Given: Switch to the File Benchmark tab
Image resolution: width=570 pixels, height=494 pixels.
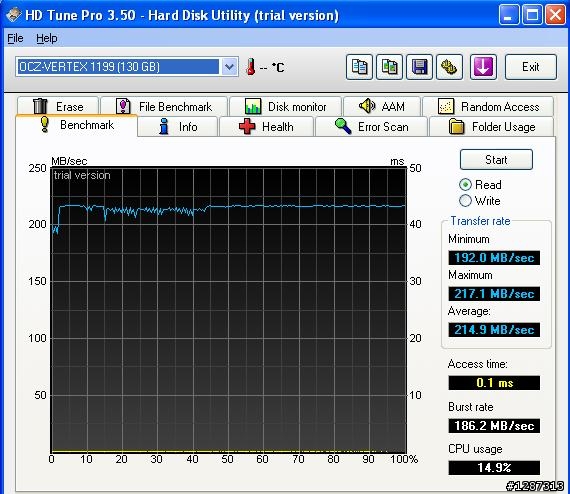Looking at the screenshot, I should pos(164,107).
